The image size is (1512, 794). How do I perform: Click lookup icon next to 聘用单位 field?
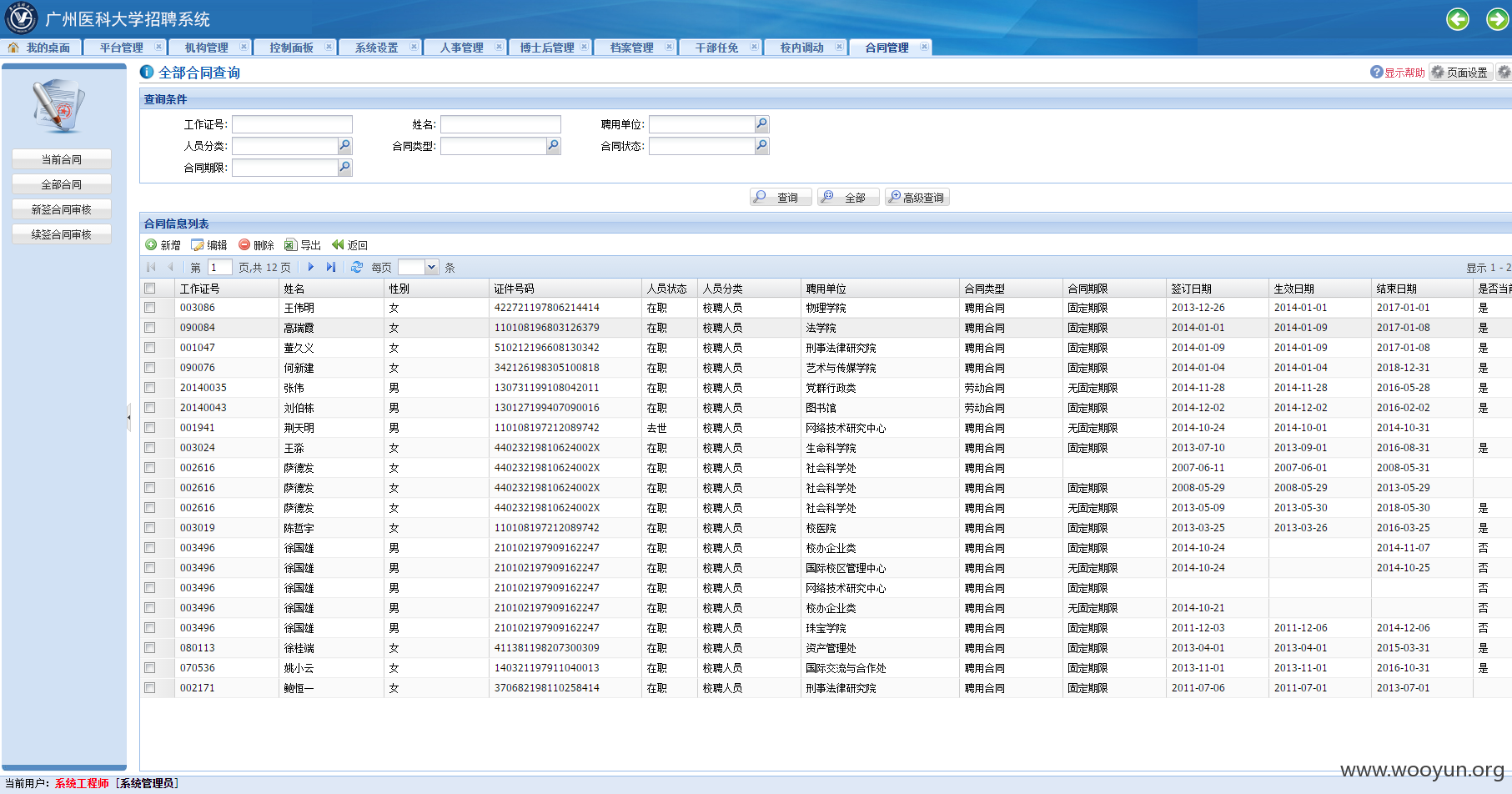(761, 123)
